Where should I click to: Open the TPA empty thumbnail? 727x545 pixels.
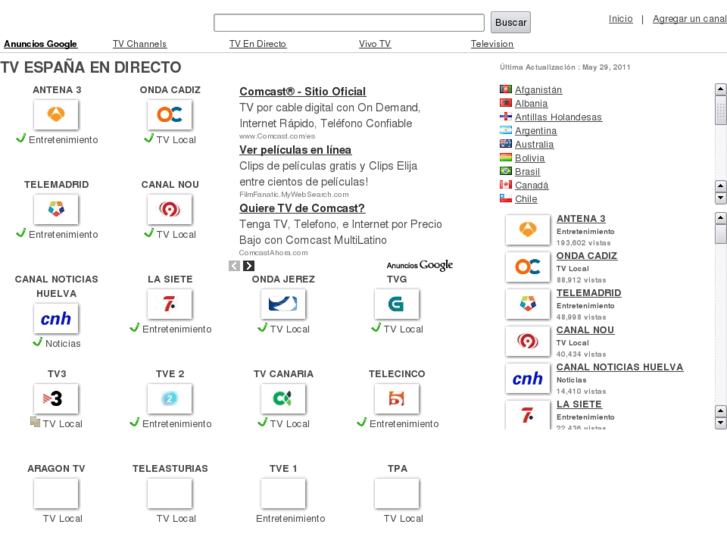tap(397, 493)
